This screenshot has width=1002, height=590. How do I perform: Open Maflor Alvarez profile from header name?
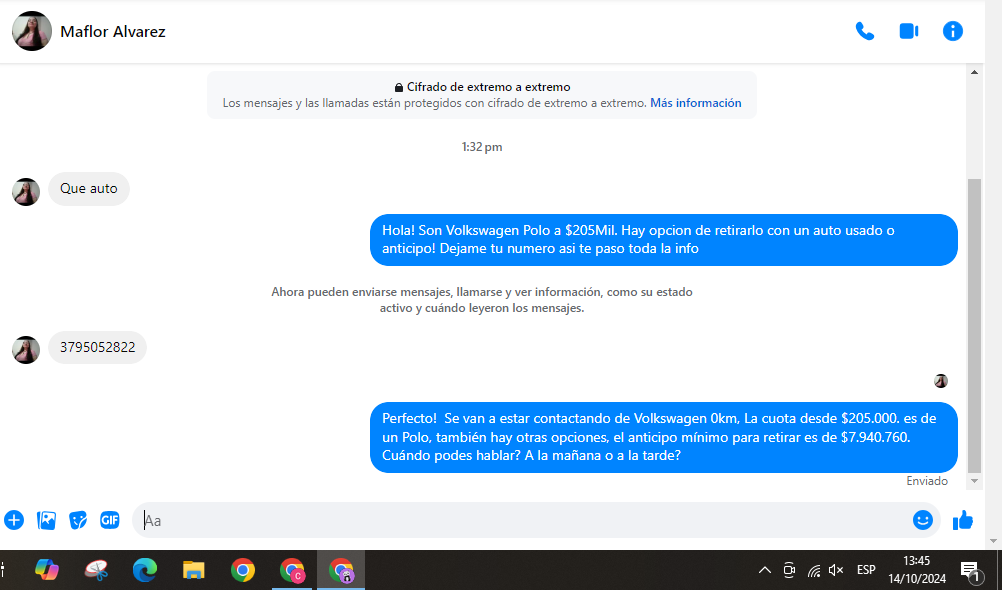(x=113, y=31)
